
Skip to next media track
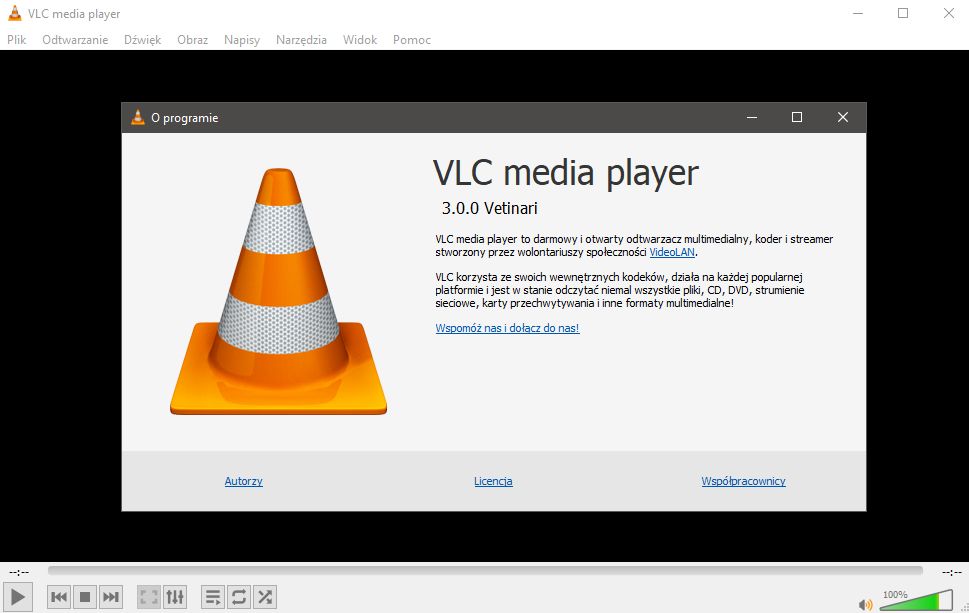tap(111, 597)
